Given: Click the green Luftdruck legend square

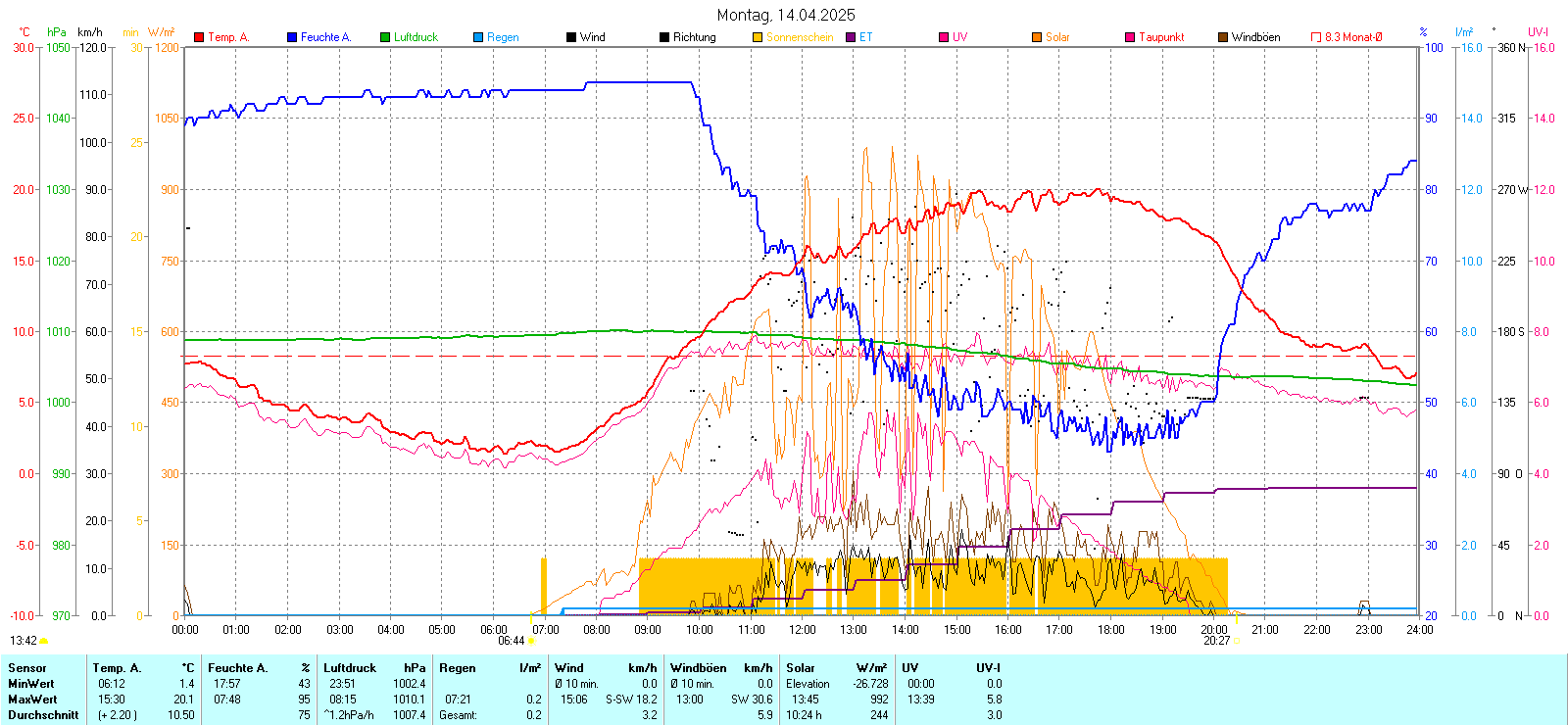Looking at the screenshot, I should coord(385,37).
